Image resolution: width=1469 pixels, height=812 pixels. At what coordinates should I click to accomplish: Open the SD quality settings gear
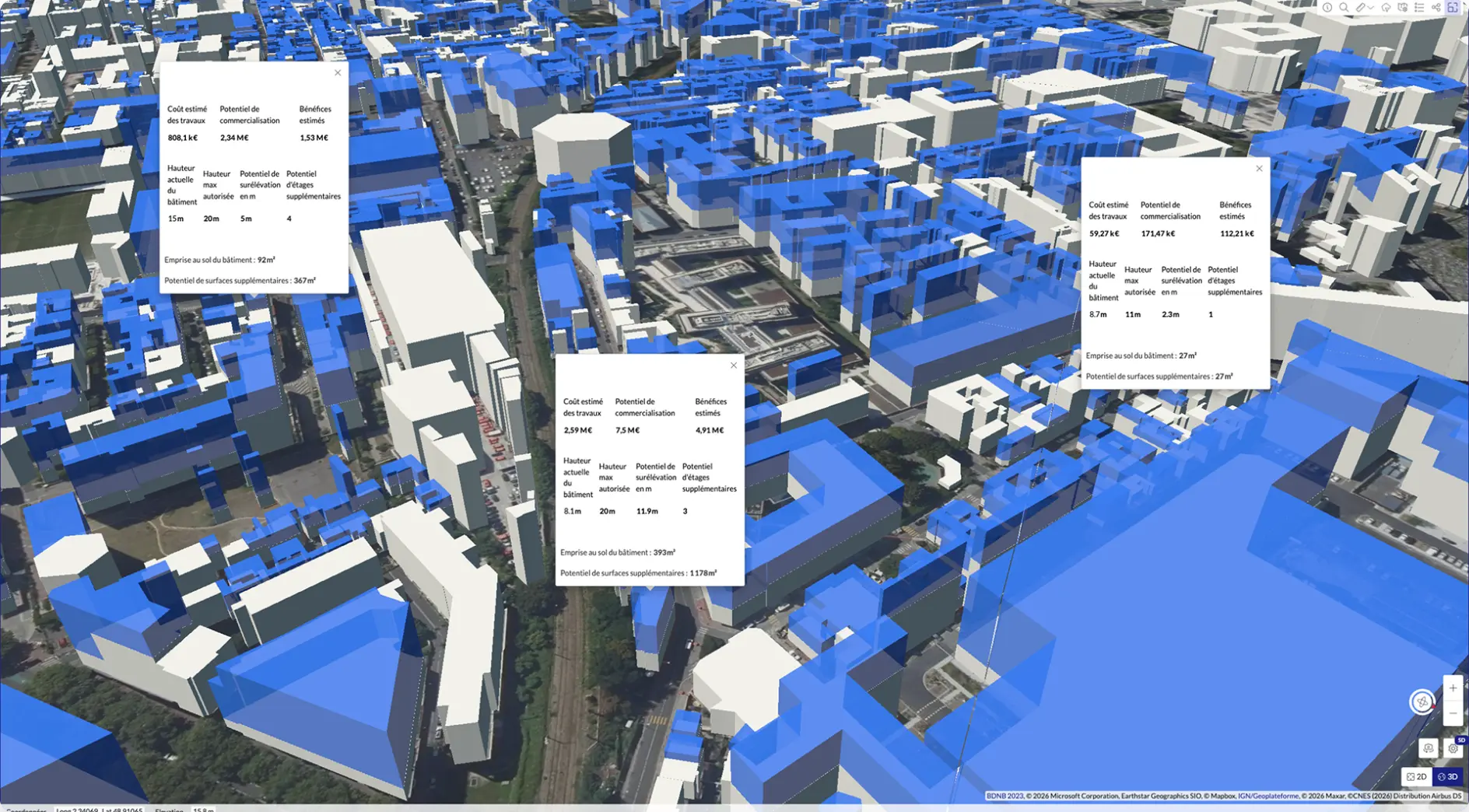[1453, 748]
